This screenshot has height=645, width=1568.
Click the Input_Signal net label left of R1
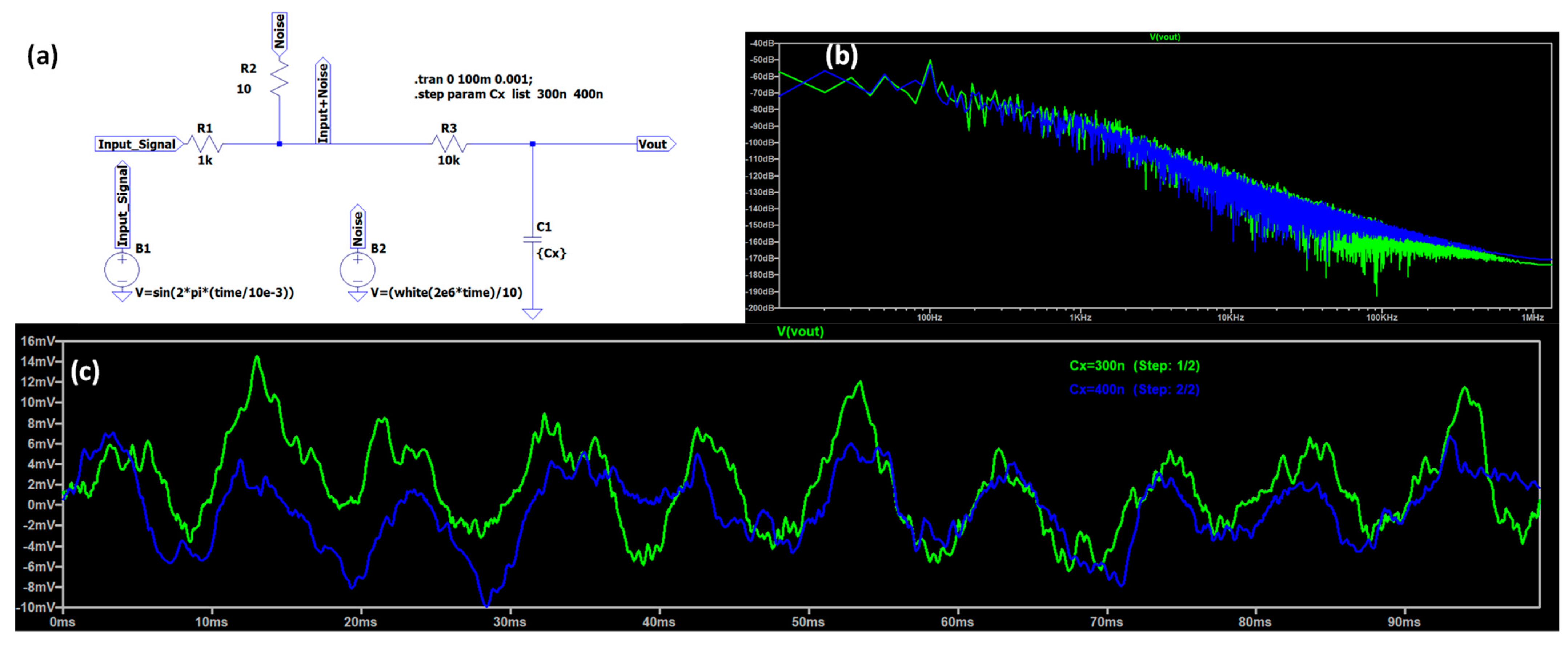[137, 144]
